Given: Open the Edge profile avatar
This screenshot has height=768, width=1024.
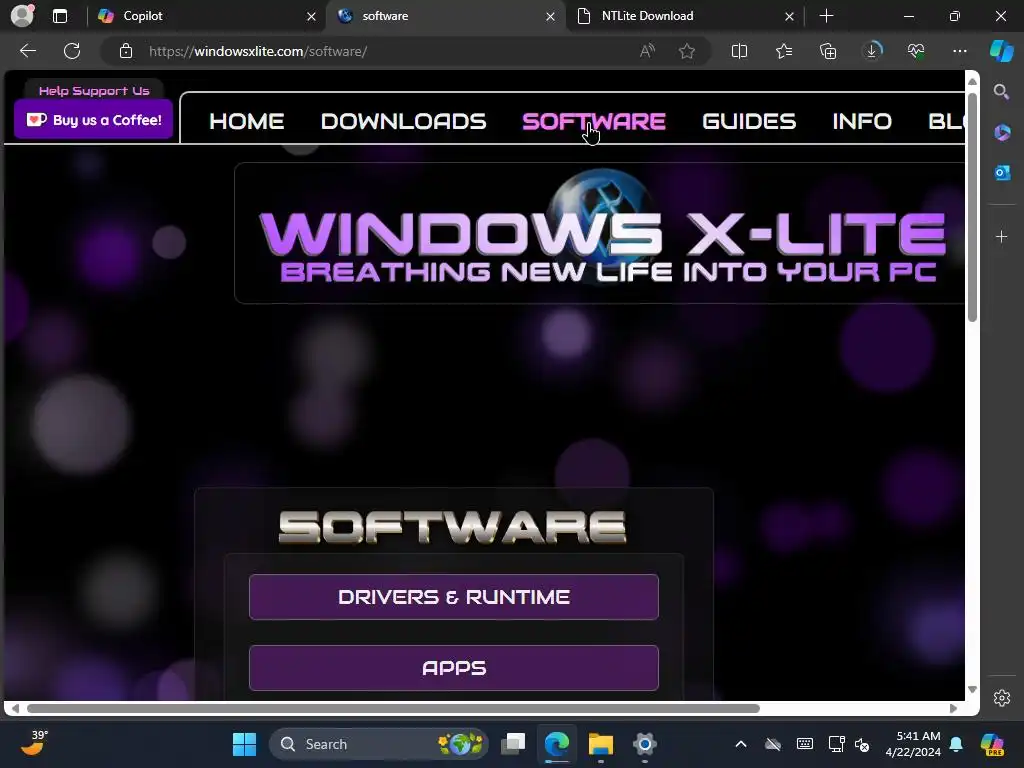Looking at the screenshot, I should coord(22,16).
